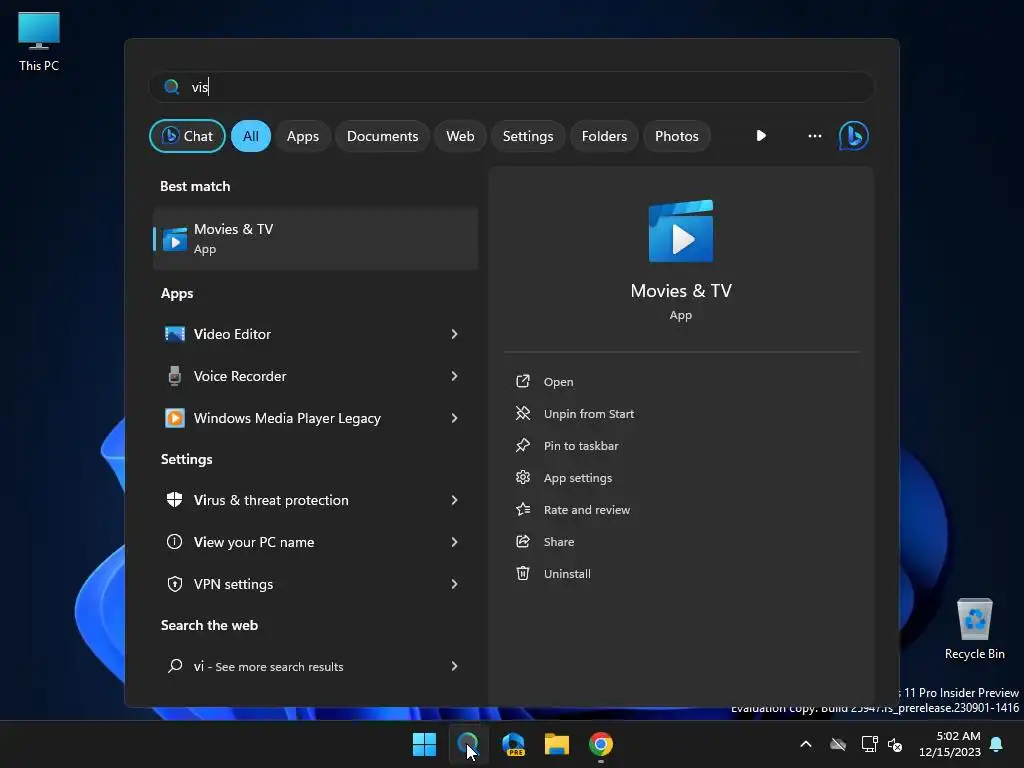Click the shield icon for Virus & threat protection
The image size is (1024, 768).
point(174,500)
